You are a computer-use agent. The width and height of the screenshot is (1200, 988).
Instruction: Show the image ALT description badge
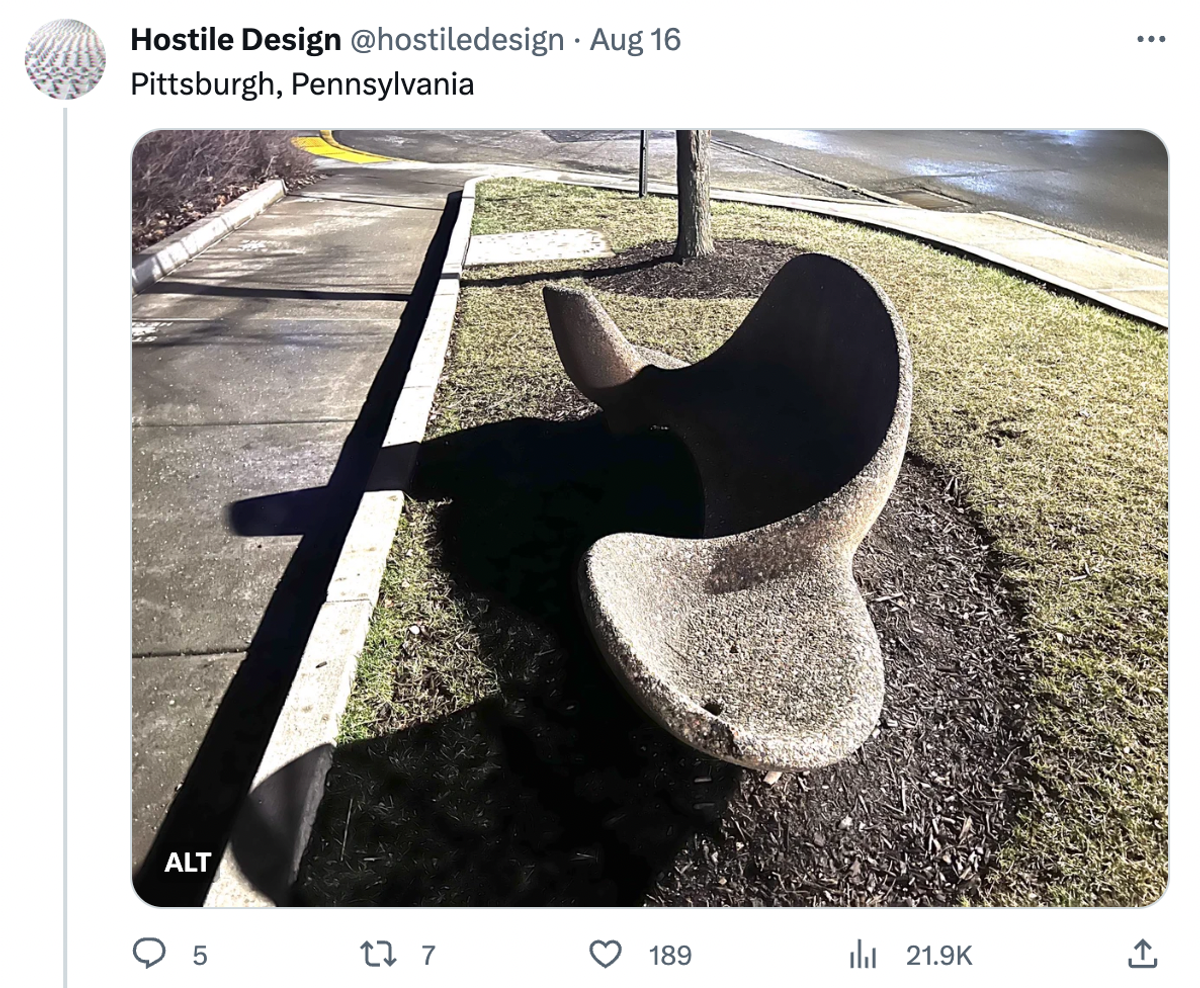click(188, 862)
